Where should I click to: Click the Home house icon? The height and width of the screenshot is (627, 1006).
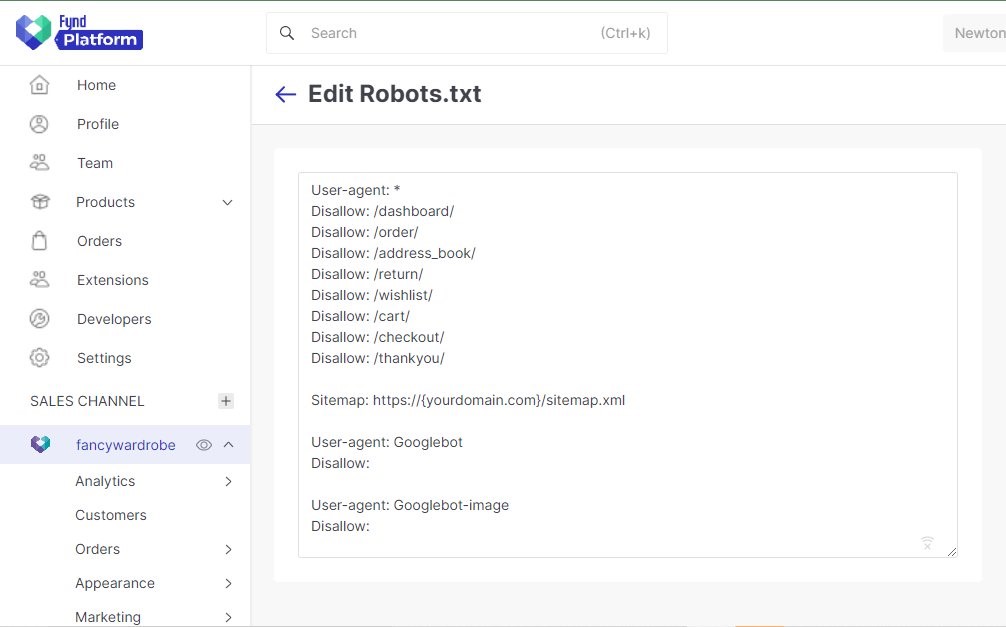39,85
